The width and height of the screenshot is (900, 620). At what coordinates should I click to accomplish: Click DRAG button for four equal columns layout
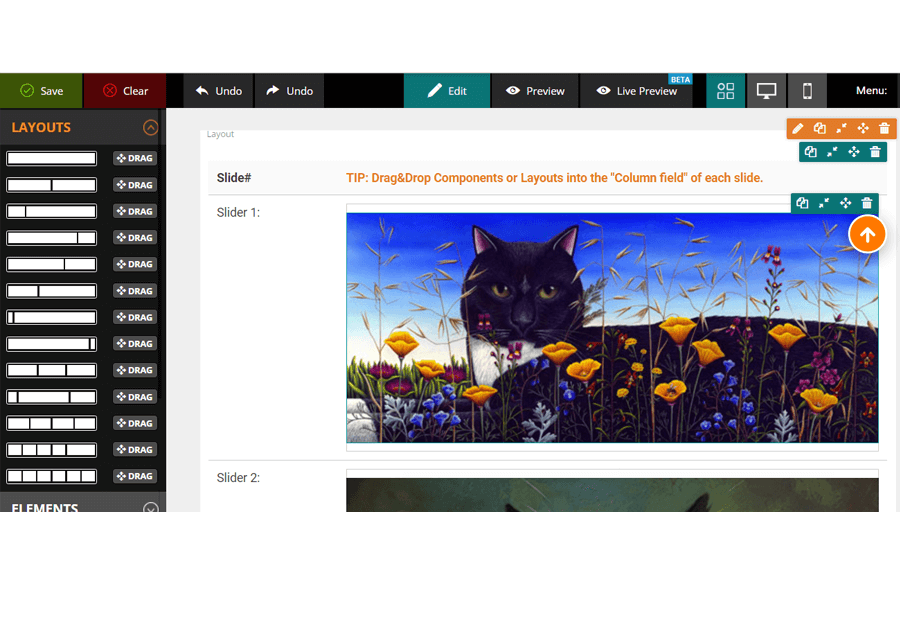(135, 423)
